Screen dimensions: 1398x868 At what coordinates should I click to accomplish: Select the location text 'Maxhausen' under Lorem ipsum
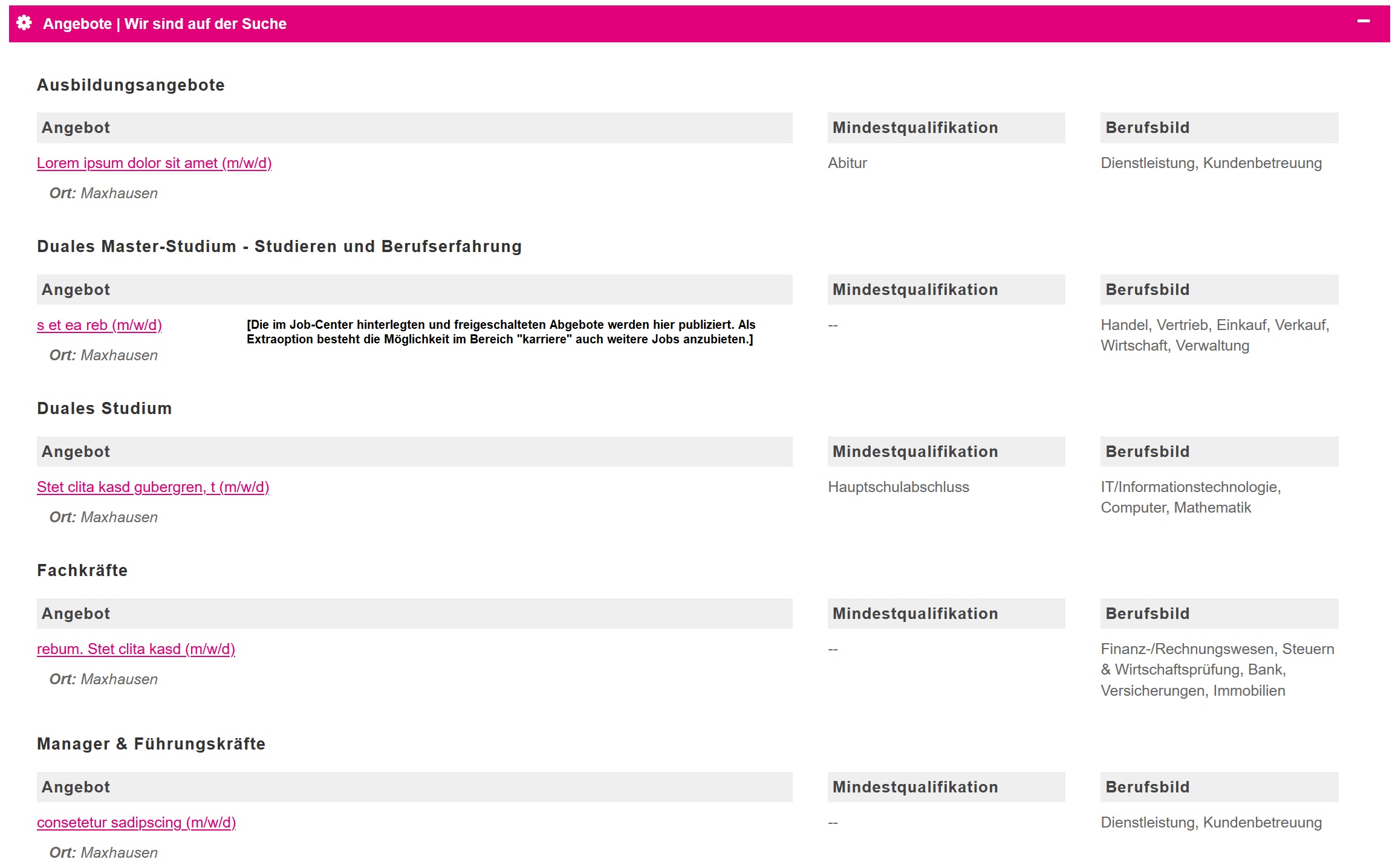[x=119, y=193]
